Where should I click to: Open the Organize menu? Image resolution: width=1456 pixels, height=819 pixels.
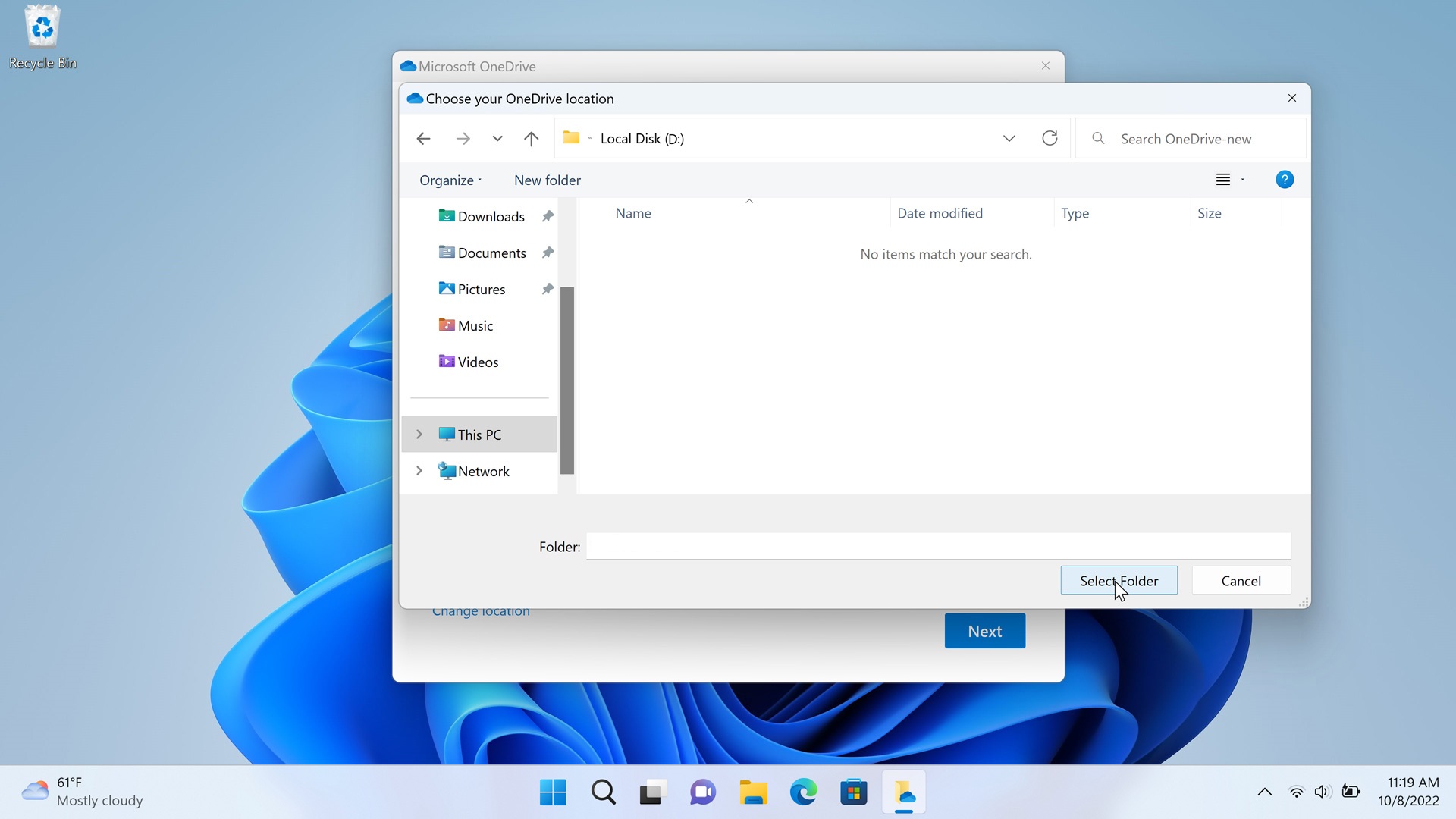450,180
